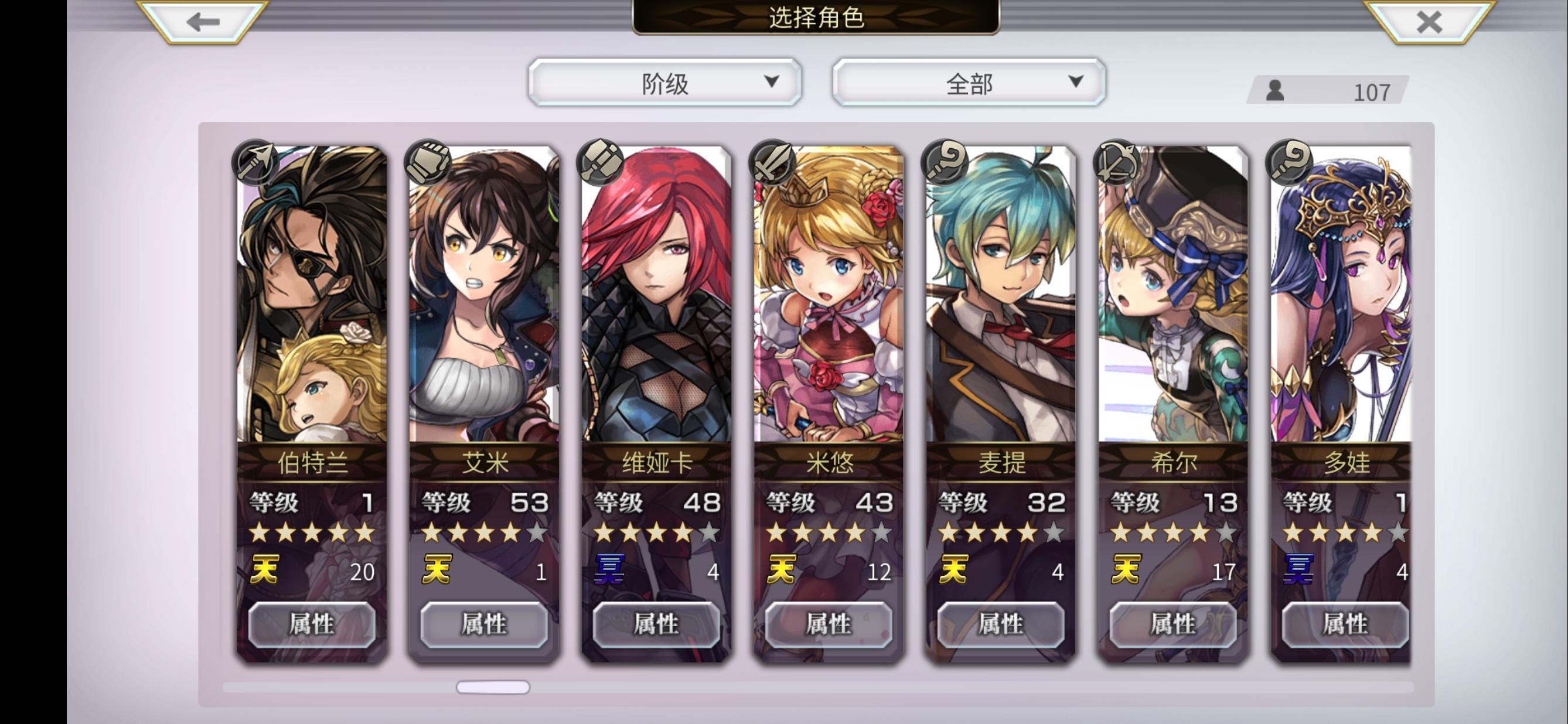This screenshot has height=724, width=1568.
Task: Click the staff weapon icon on 多娃
Action: click(1289, 162)
